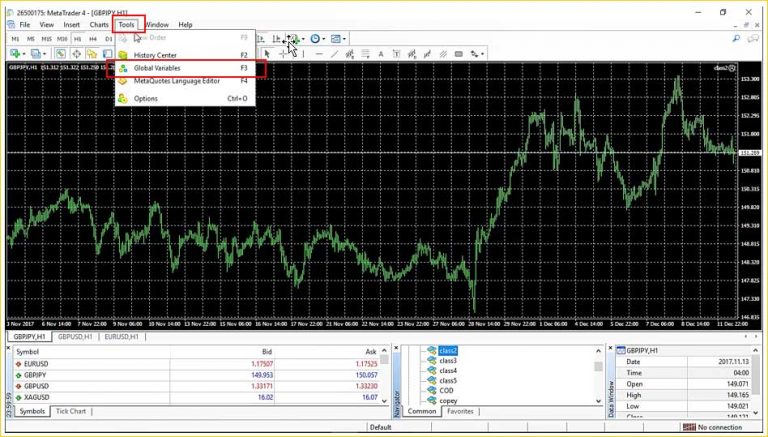
Task: Expand the Periods clock dropdown arrow
Action: pos(324,39)
